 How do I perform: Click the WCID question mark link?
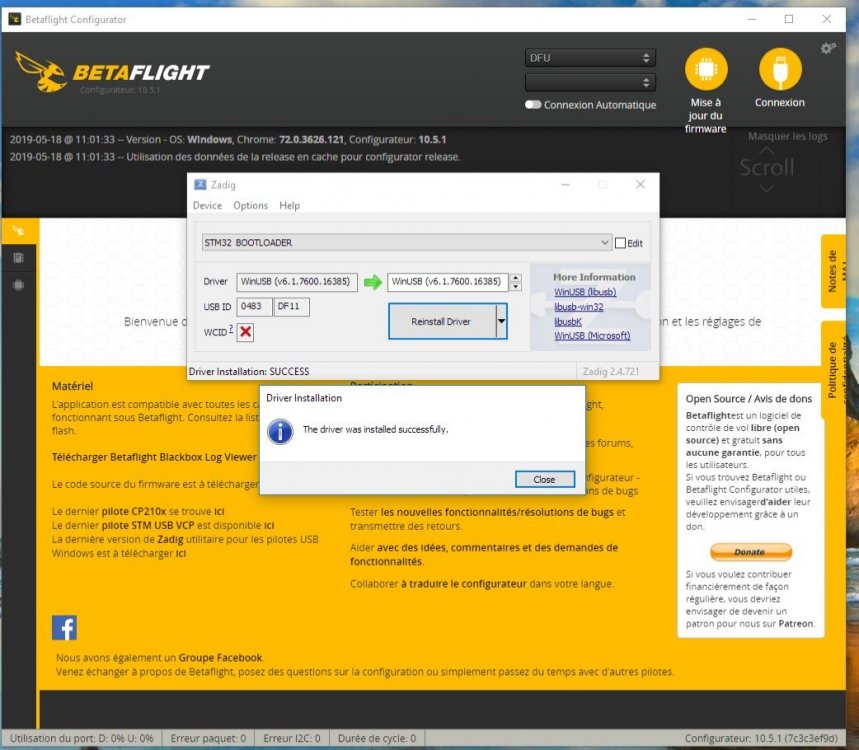231,328
